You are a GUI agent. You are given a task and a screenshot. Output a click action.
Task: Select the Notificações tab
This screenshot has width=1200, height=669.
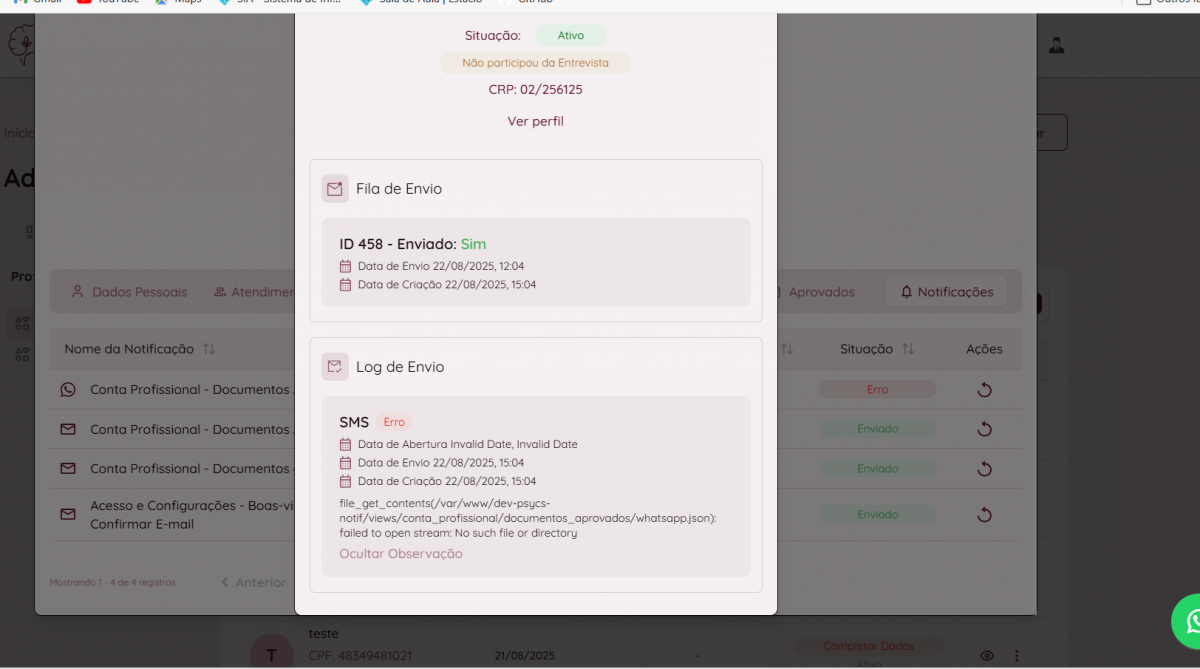click(x=946, y=292)
